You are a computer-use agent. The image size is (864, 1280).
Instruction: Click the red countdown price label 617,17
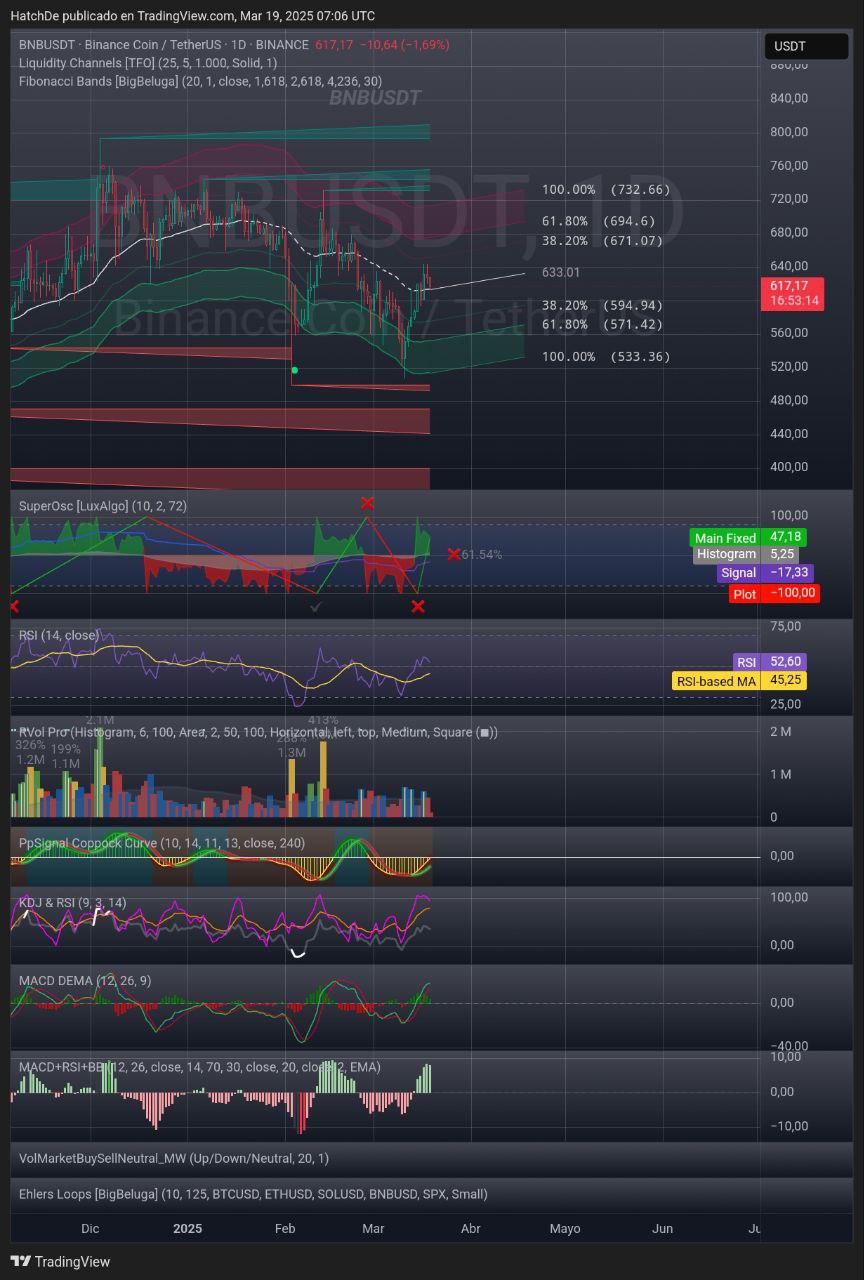coord(795,293)
